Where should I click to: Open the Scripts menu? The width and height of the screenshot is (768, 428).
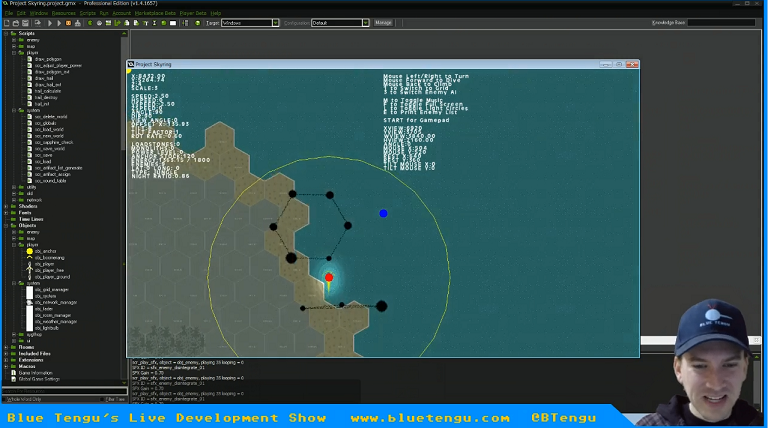click(88, 13)
